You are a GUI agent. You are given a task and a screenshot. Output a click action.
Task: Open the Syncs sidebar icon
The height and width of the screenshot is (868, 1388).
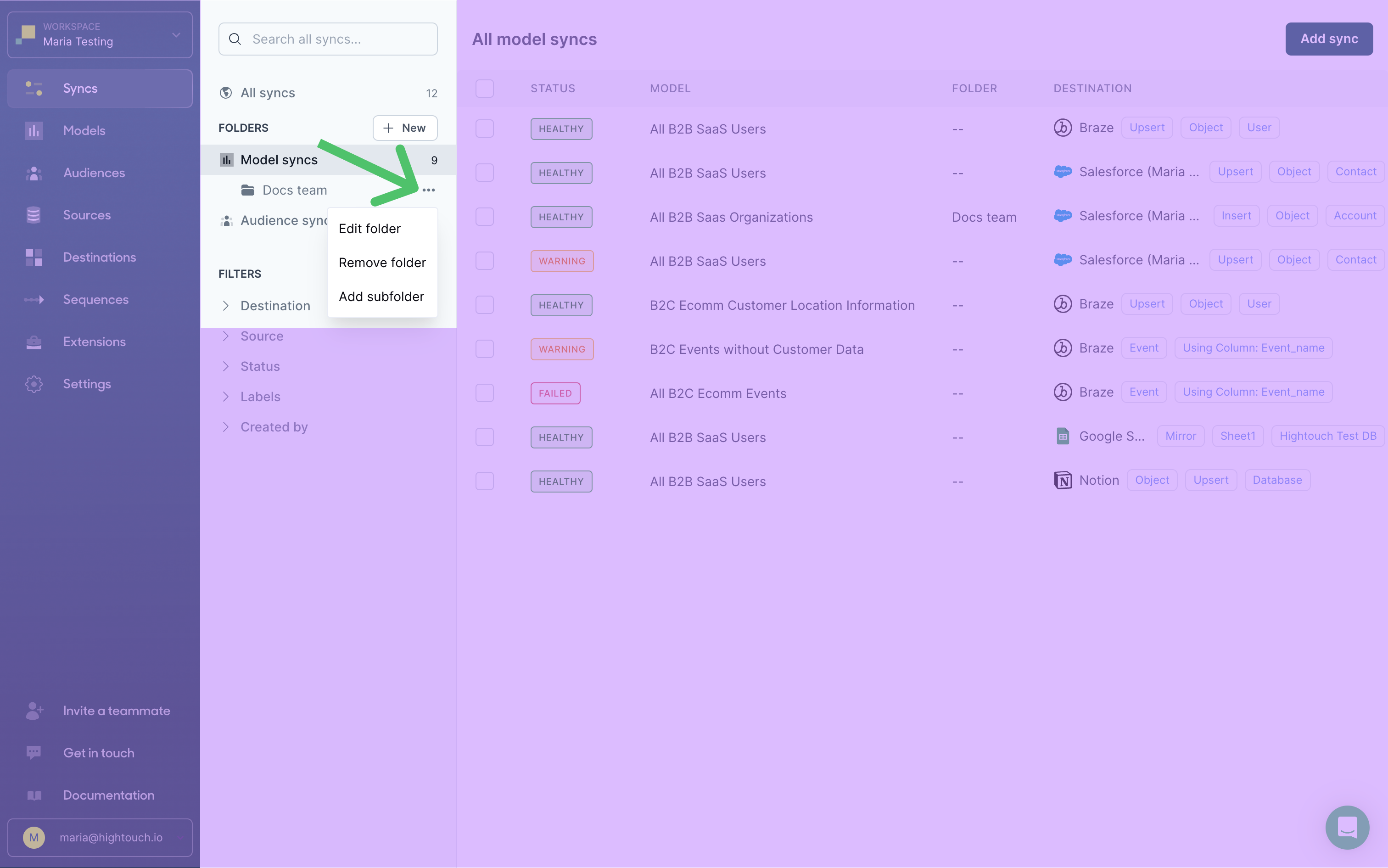pyautogui.click(x=34, y=89)
